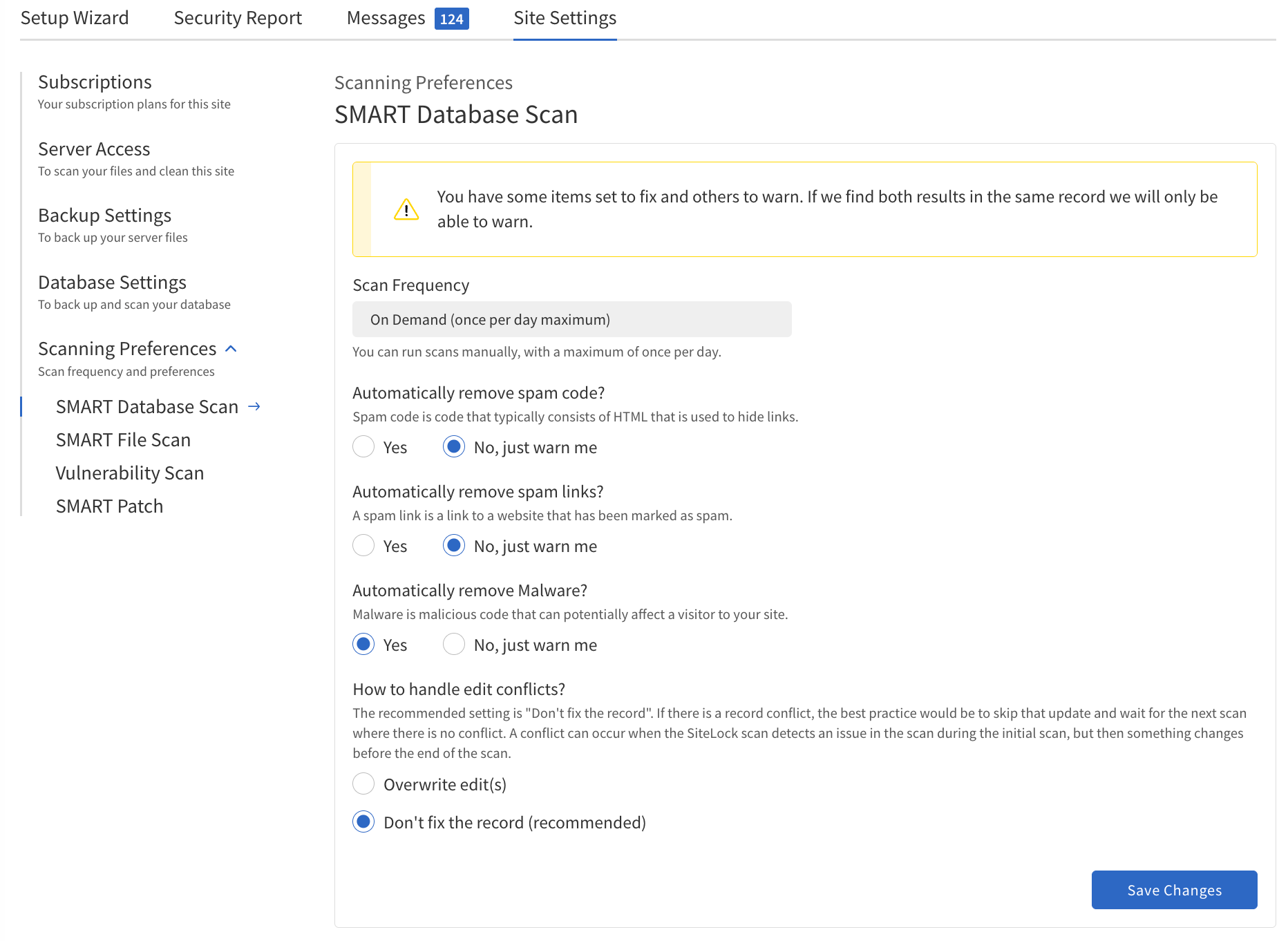Collapse the Scanning Preferences chevron
The width and height of the screenshot is (1288, 941).
[231, 349]
